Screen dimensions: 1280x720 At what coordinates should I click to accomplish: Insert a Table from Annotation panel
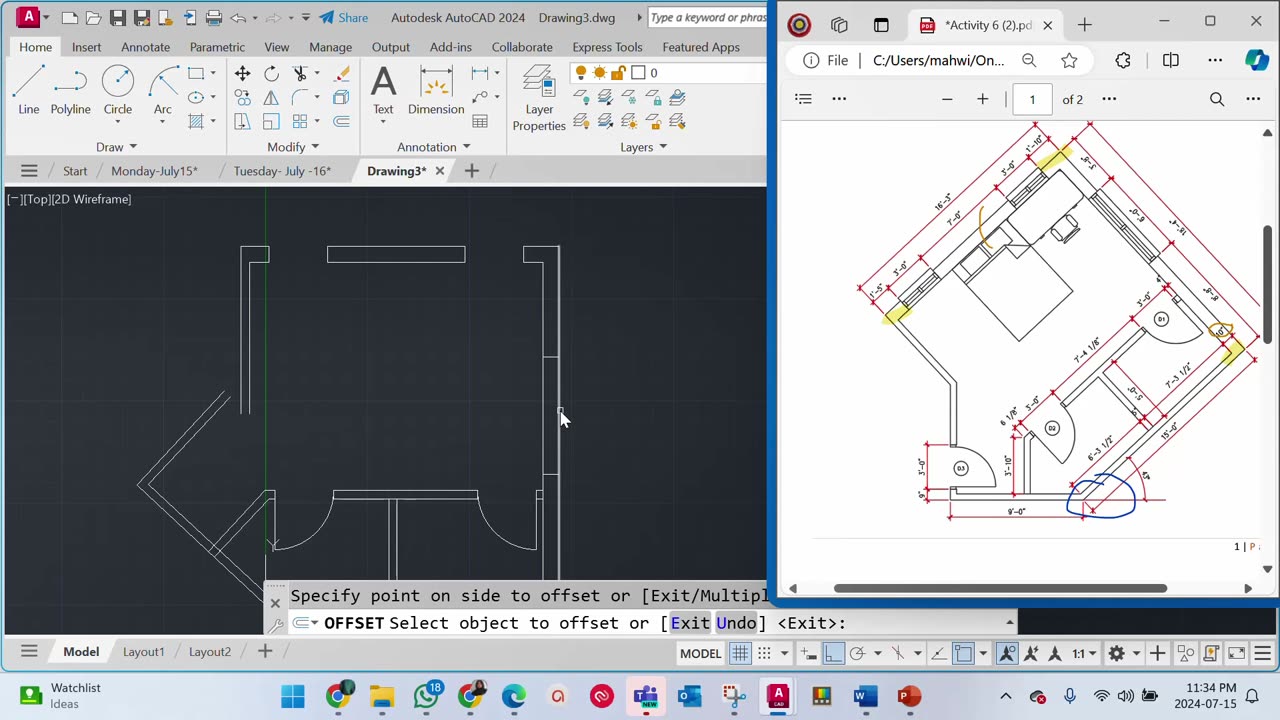480,121
